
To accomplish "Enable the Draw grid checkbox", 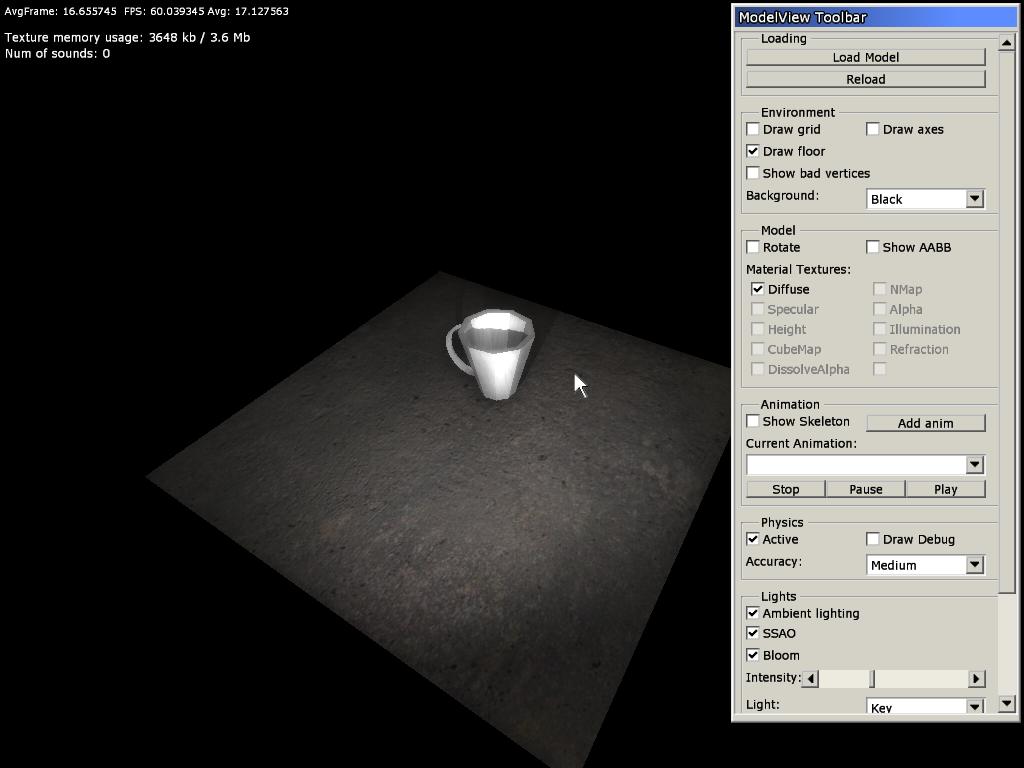I will [x=753, y=129].
